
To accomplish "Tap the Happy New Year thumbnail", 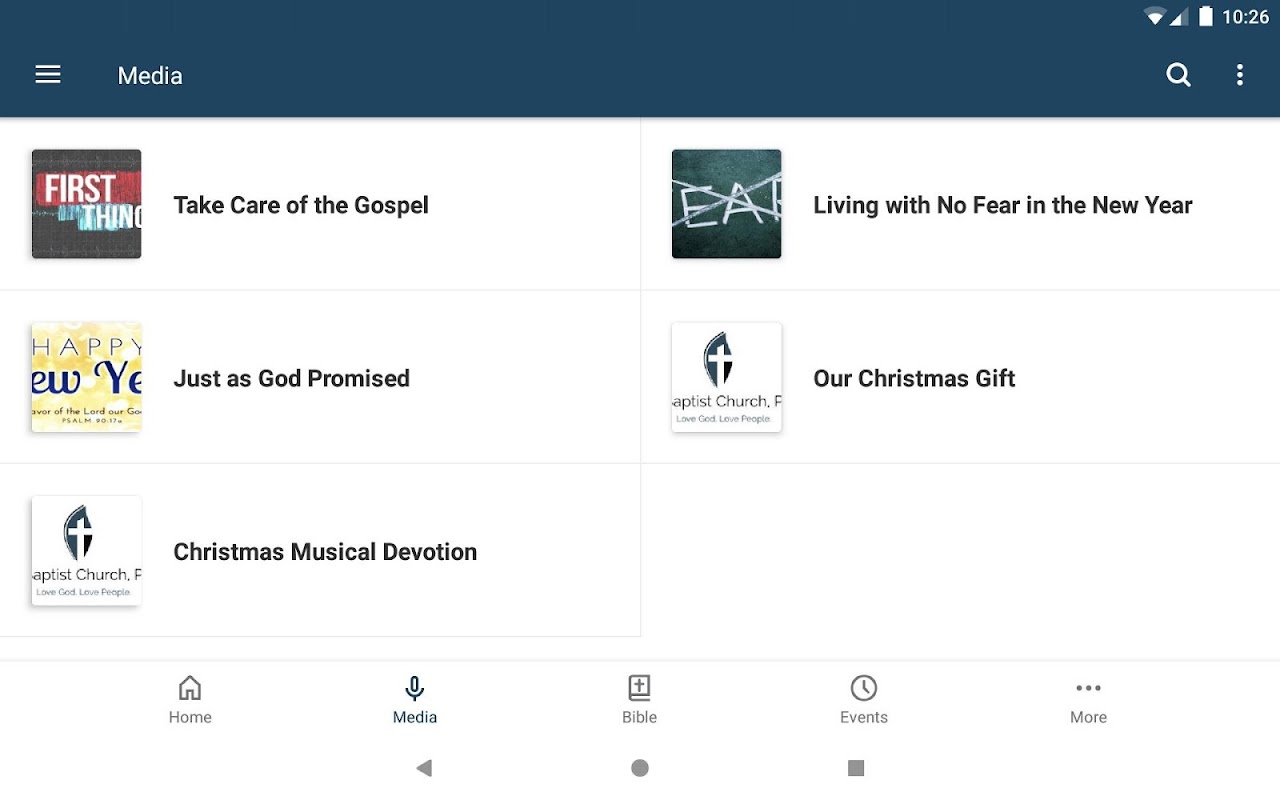I will point(86,377).
